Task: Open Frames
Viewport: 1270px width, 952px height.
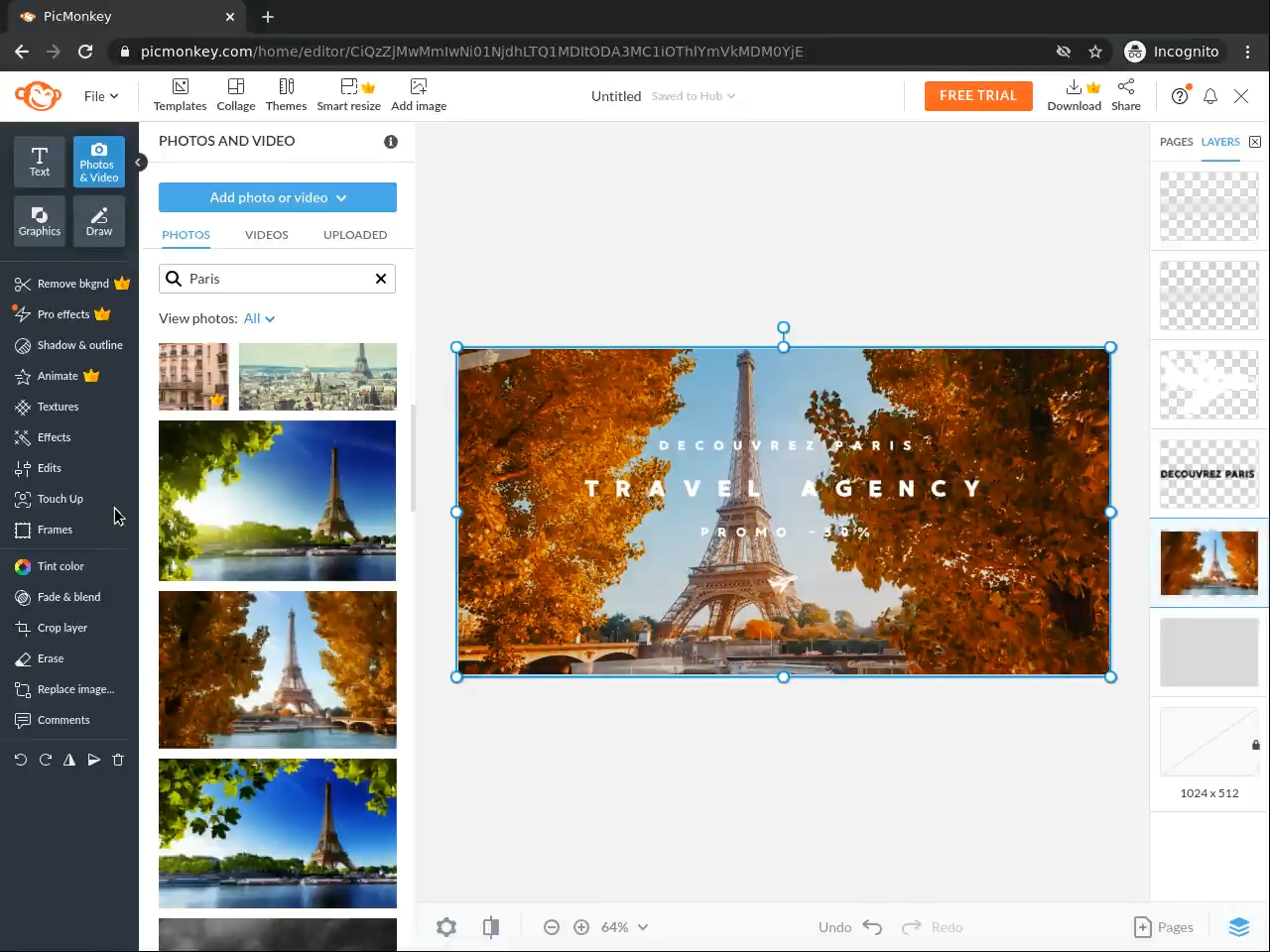Action: 44,530
